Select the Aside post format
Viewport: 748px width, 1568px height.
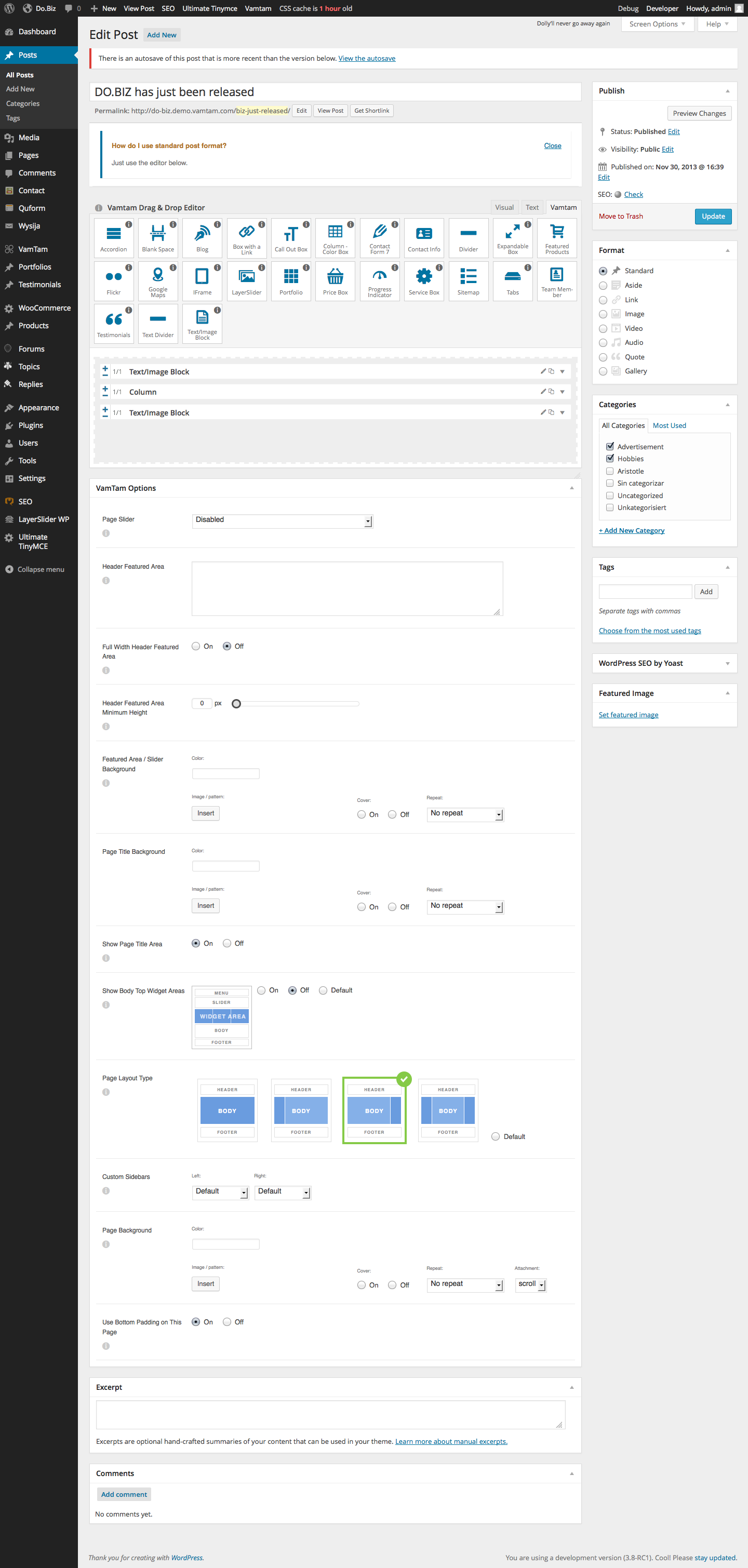(603, 286)
